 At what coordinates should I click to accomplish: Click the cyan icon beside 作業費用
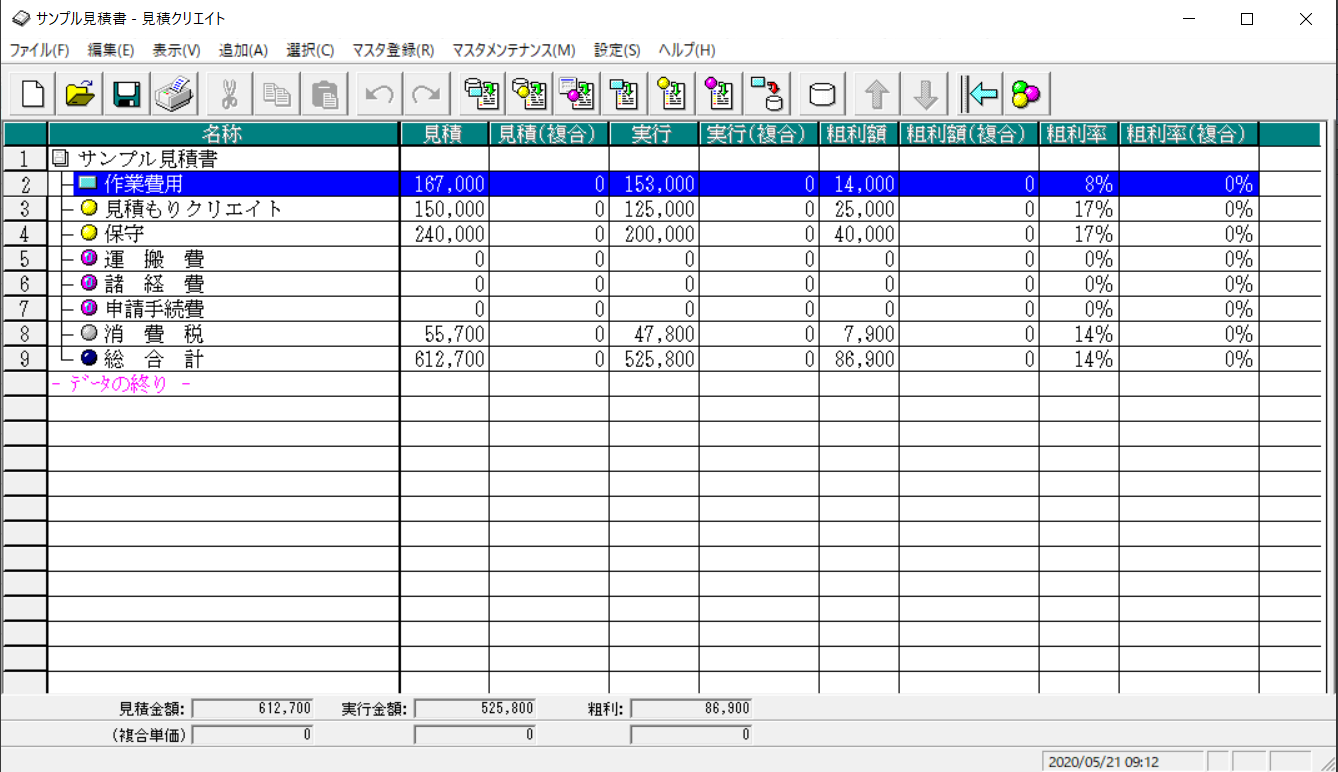pyautogui.click(x=88, y=183)
